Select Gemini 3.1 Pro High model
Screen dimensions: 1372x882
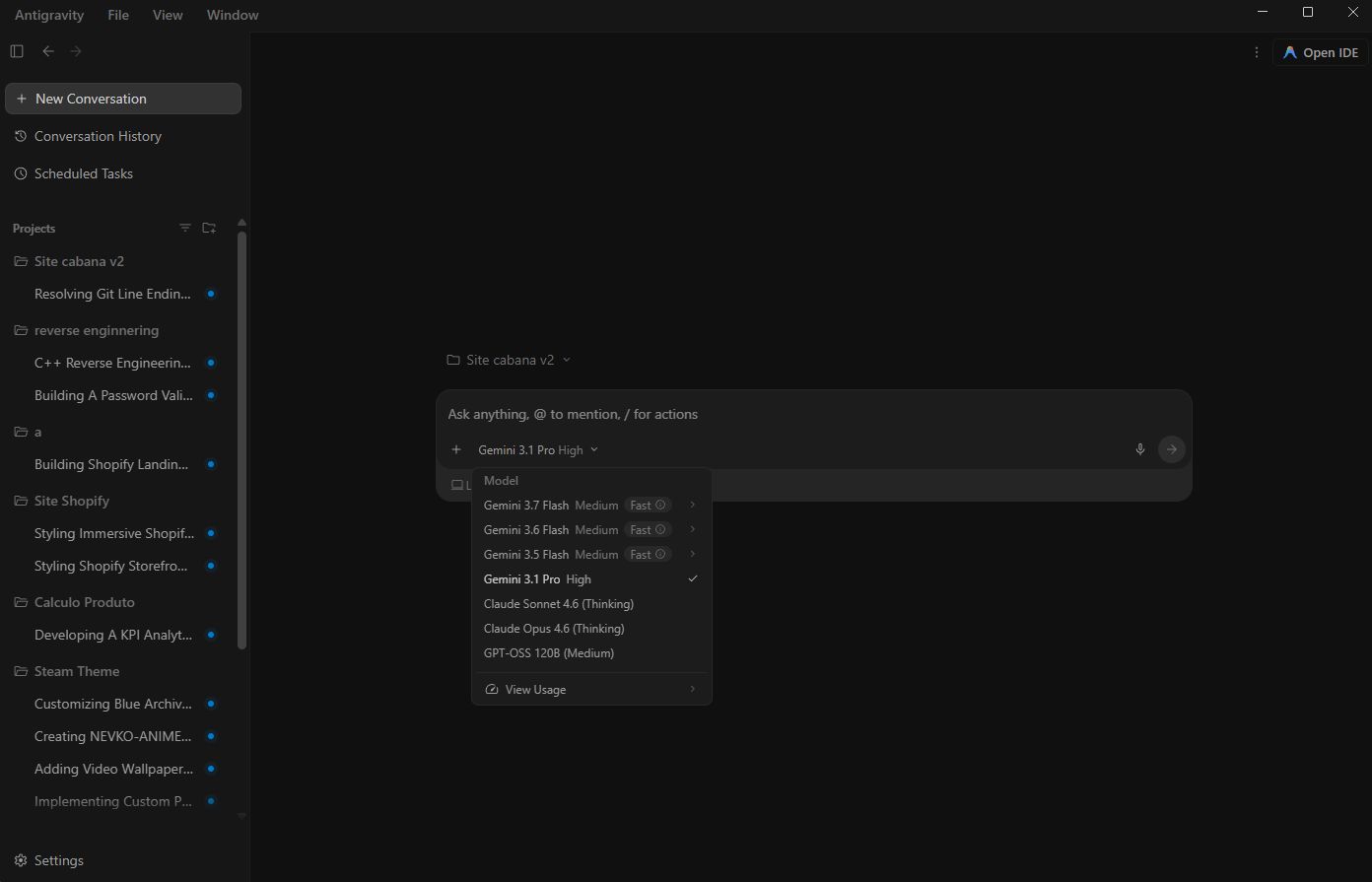click(x=591, y=579)
